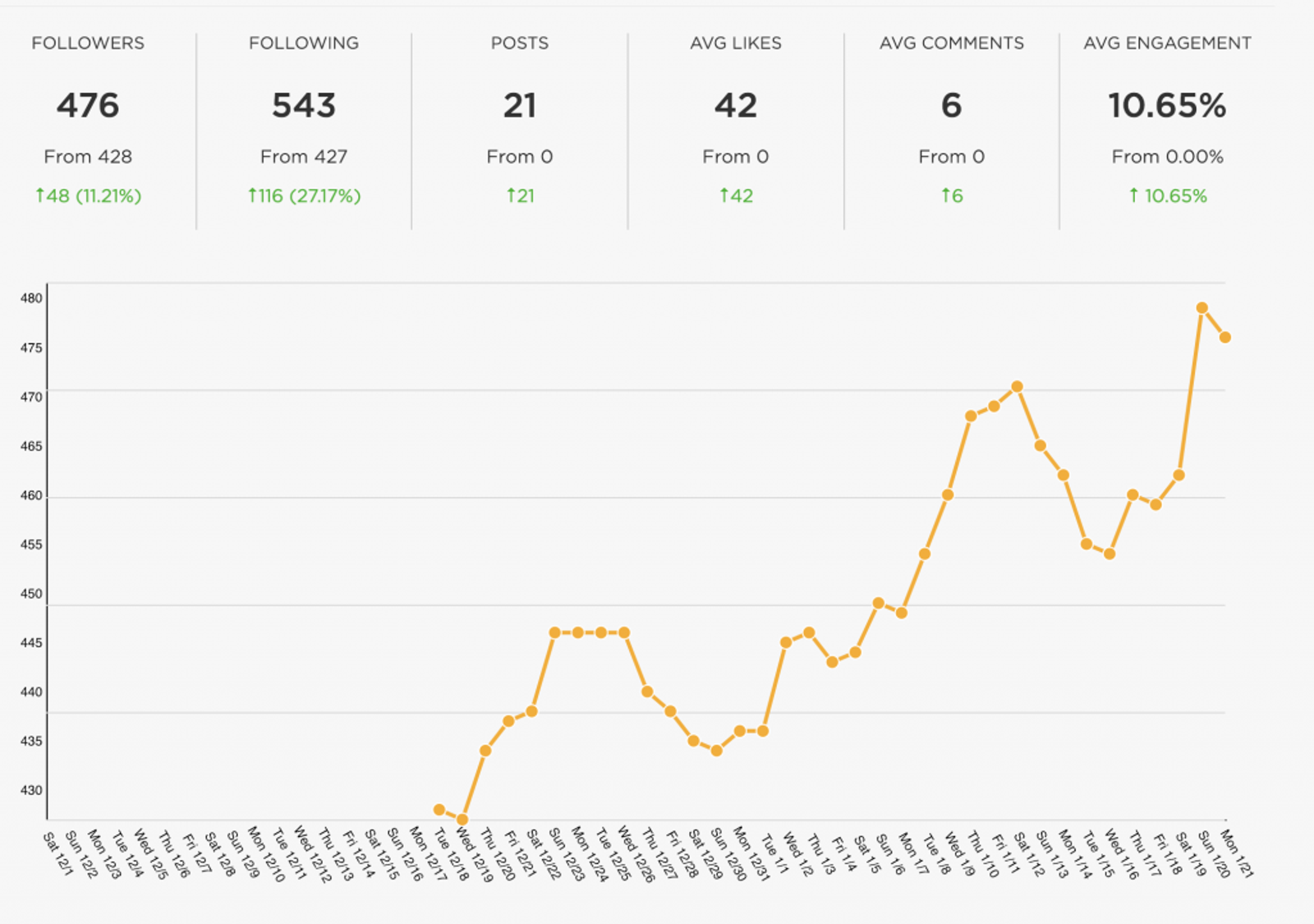
Task: Click the Followers count 476
Action: pyautogui.click(x=88, y=106)
